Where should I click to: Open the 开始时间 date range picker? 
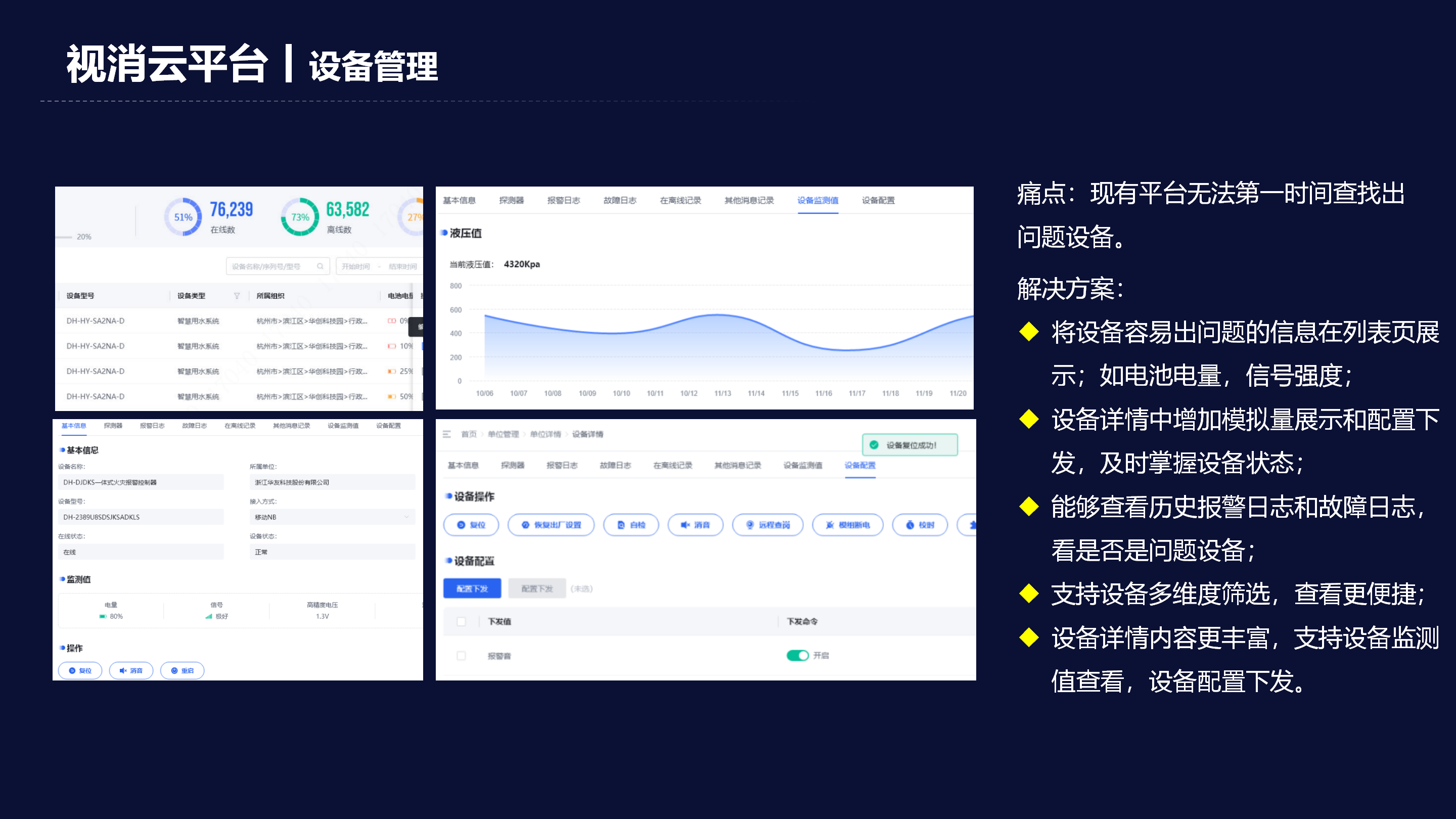(356, 266)
